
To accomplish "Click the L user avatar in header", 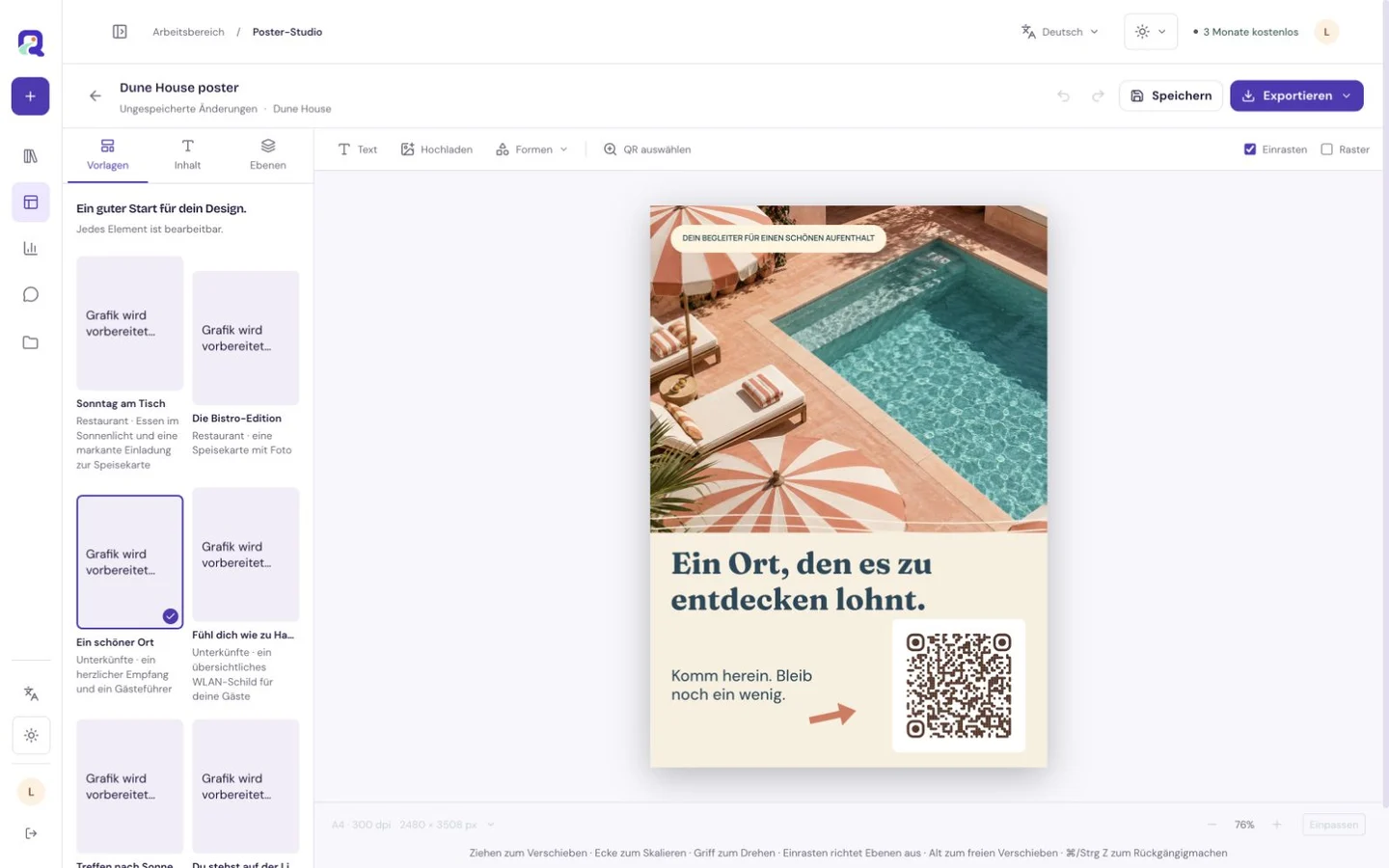I will click(x=1326, y=32).
